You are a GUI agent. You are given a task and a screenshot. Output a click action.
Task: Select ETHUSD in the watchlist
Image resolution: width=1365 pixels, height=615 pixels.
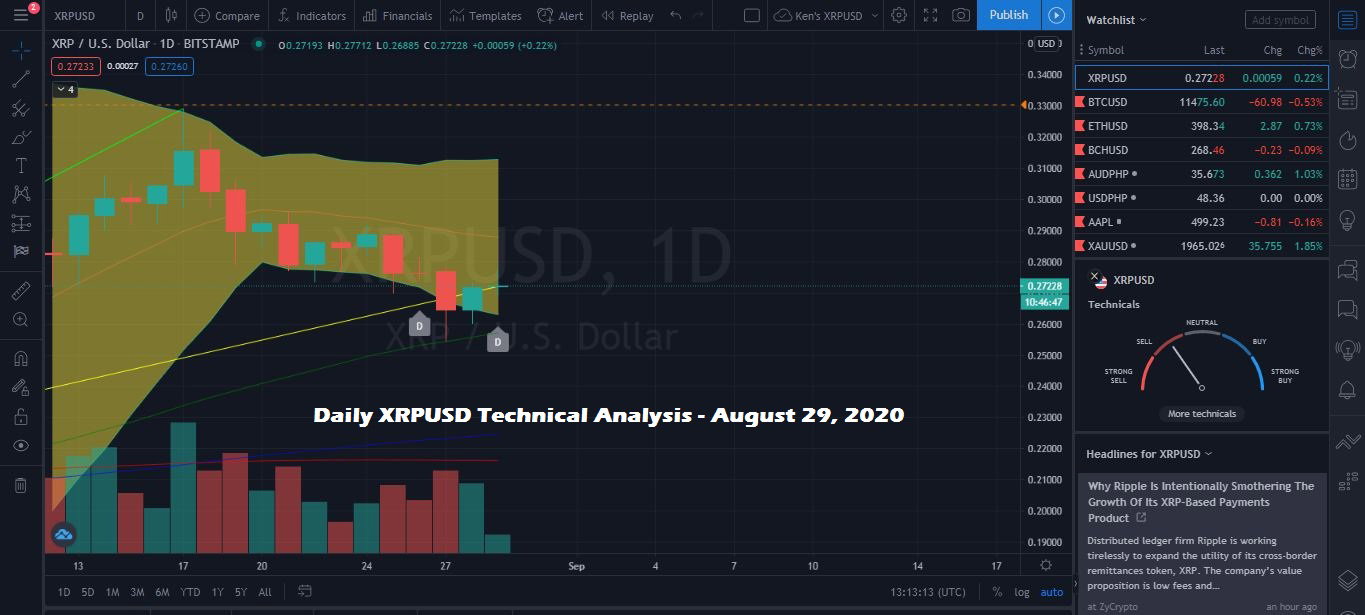point(1201,126)
